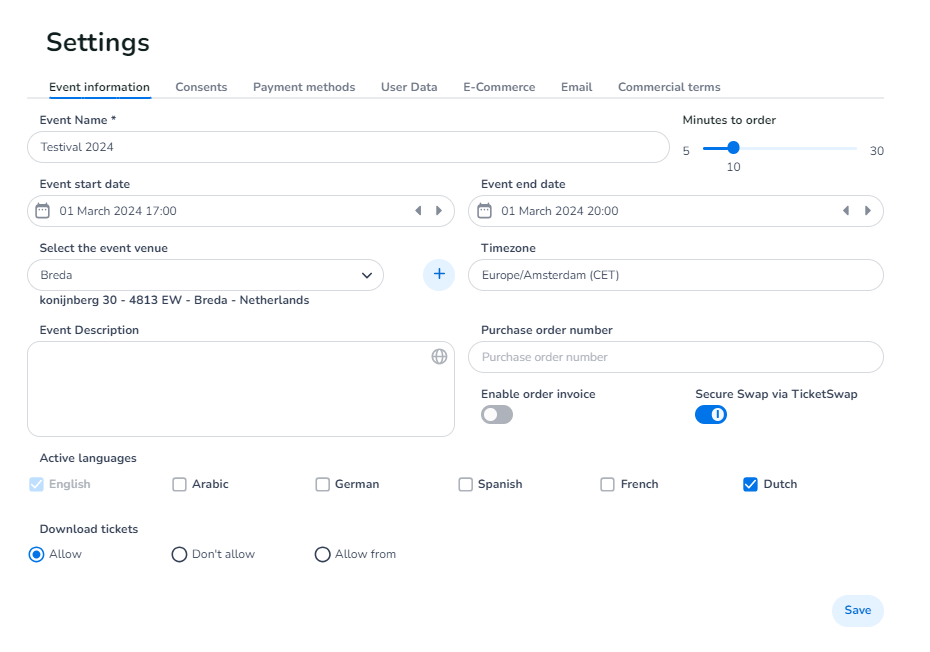Open the E-Commerce tab
This screenshot has height=652, width=930.
(499, 87)
